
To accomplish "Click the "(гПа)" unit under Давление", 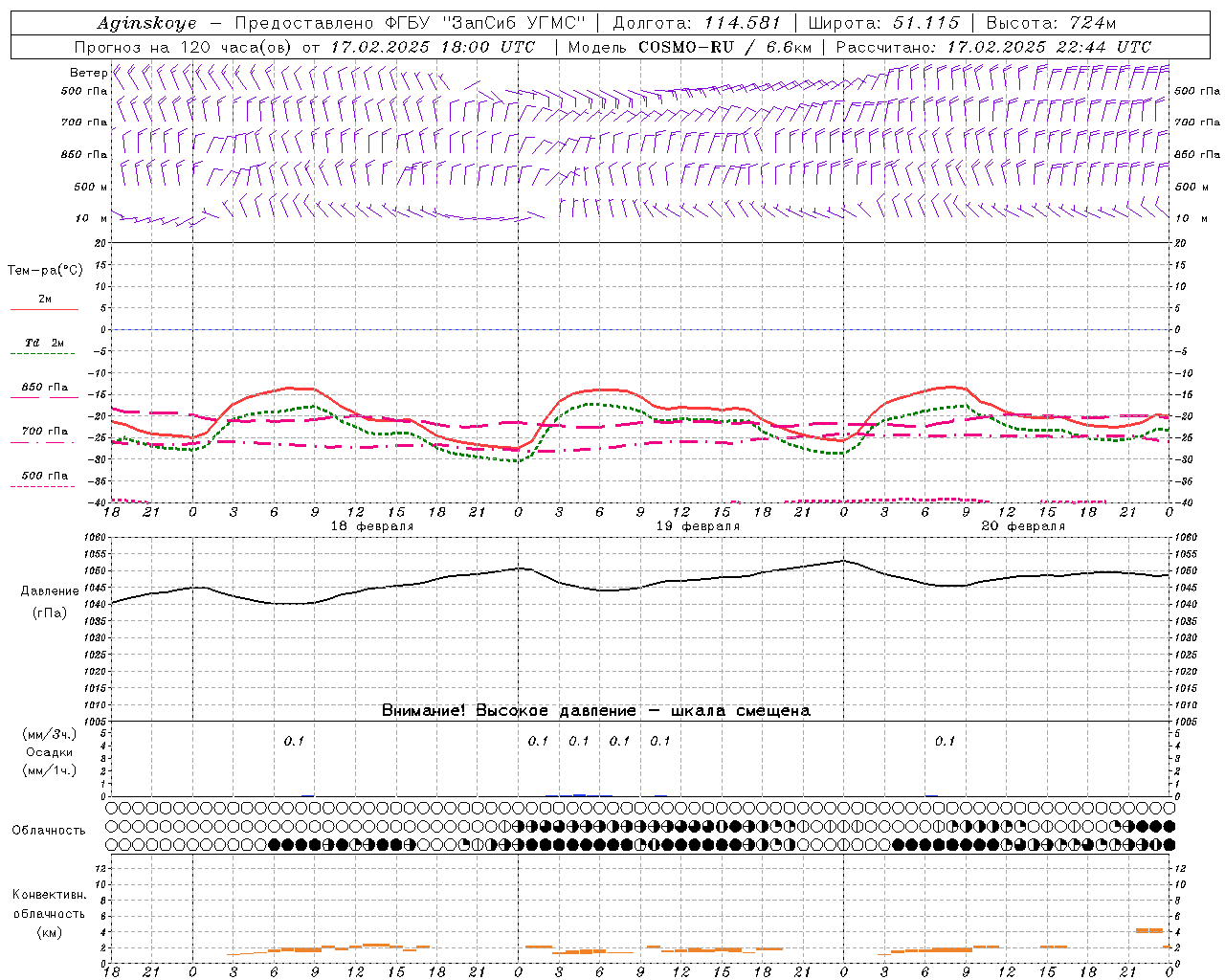I will pyautogui.click(x=49, y=613).
